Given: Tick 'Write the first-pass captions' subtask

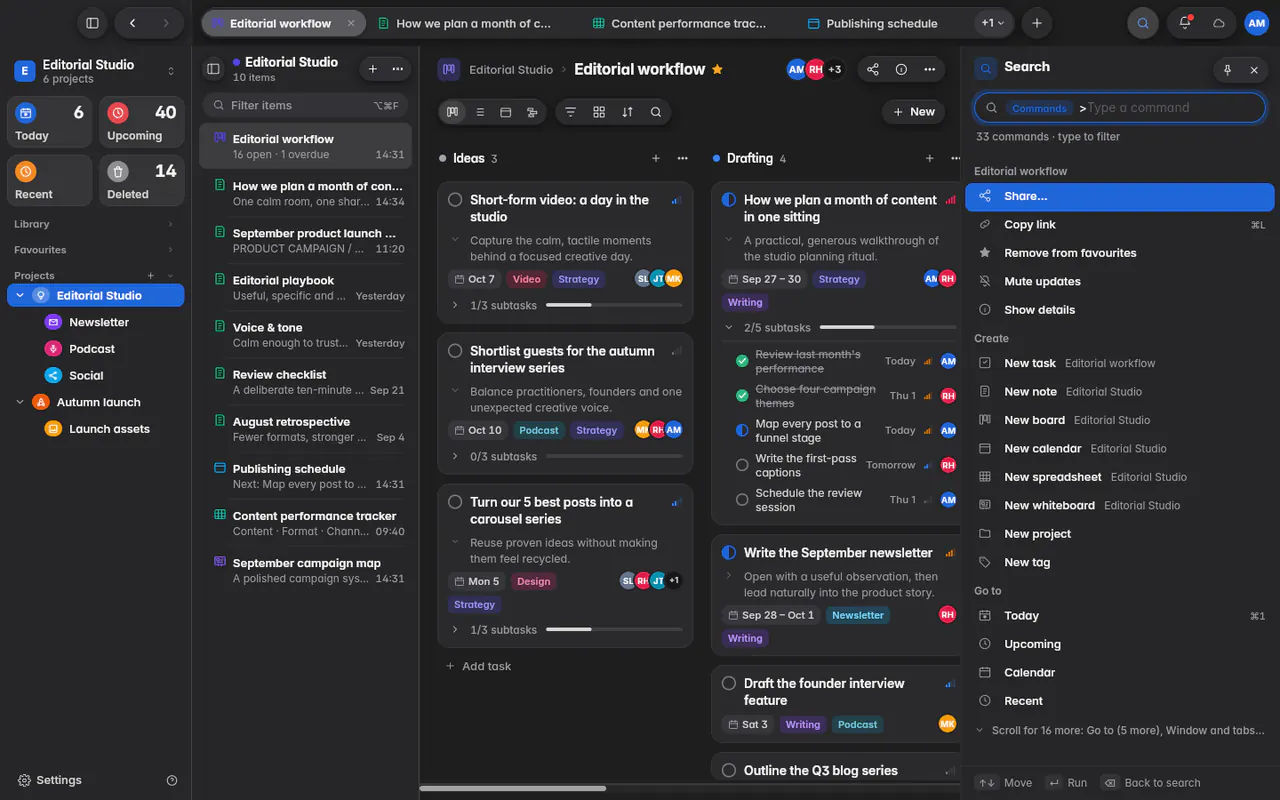Looking at the screenshot, I should 742,465.
